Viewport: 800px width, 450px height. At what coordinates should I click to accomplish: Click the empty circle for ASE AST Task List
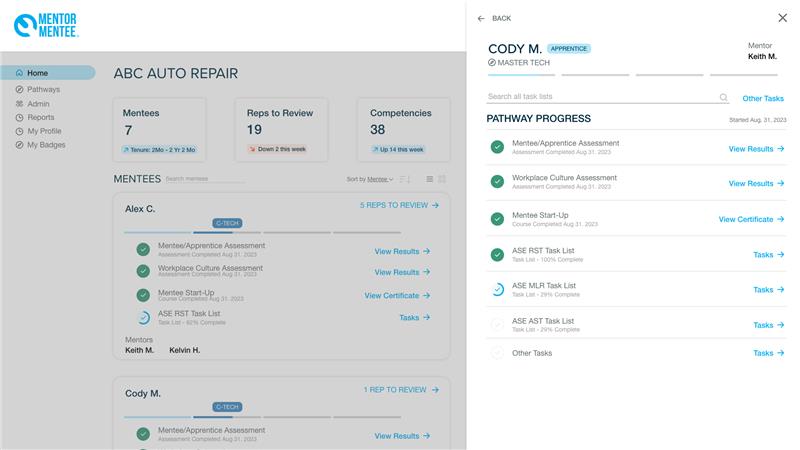coord(497,324)
